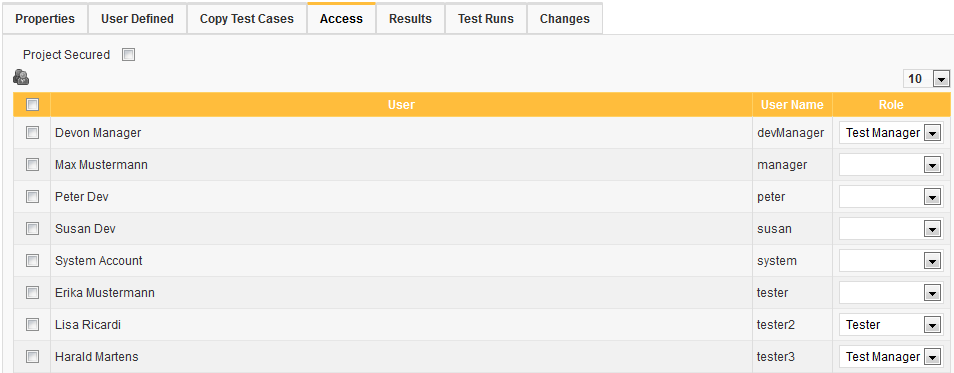Switch to the Properties tab
Viewport: 954px width, 373px height.
[x=45, y=19]
